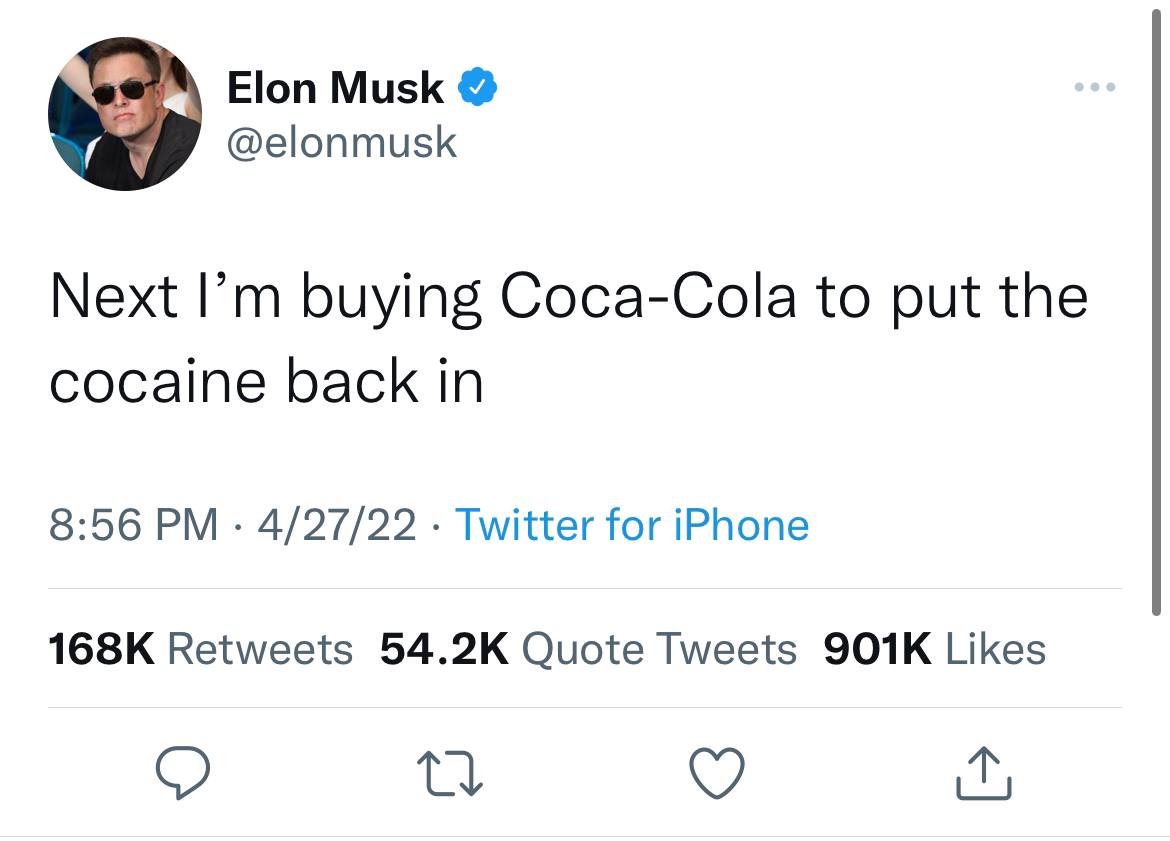Screen dimensions: 1170x841
Task: Open the Twitter for iPhone source link
Action: click(632, 525)
